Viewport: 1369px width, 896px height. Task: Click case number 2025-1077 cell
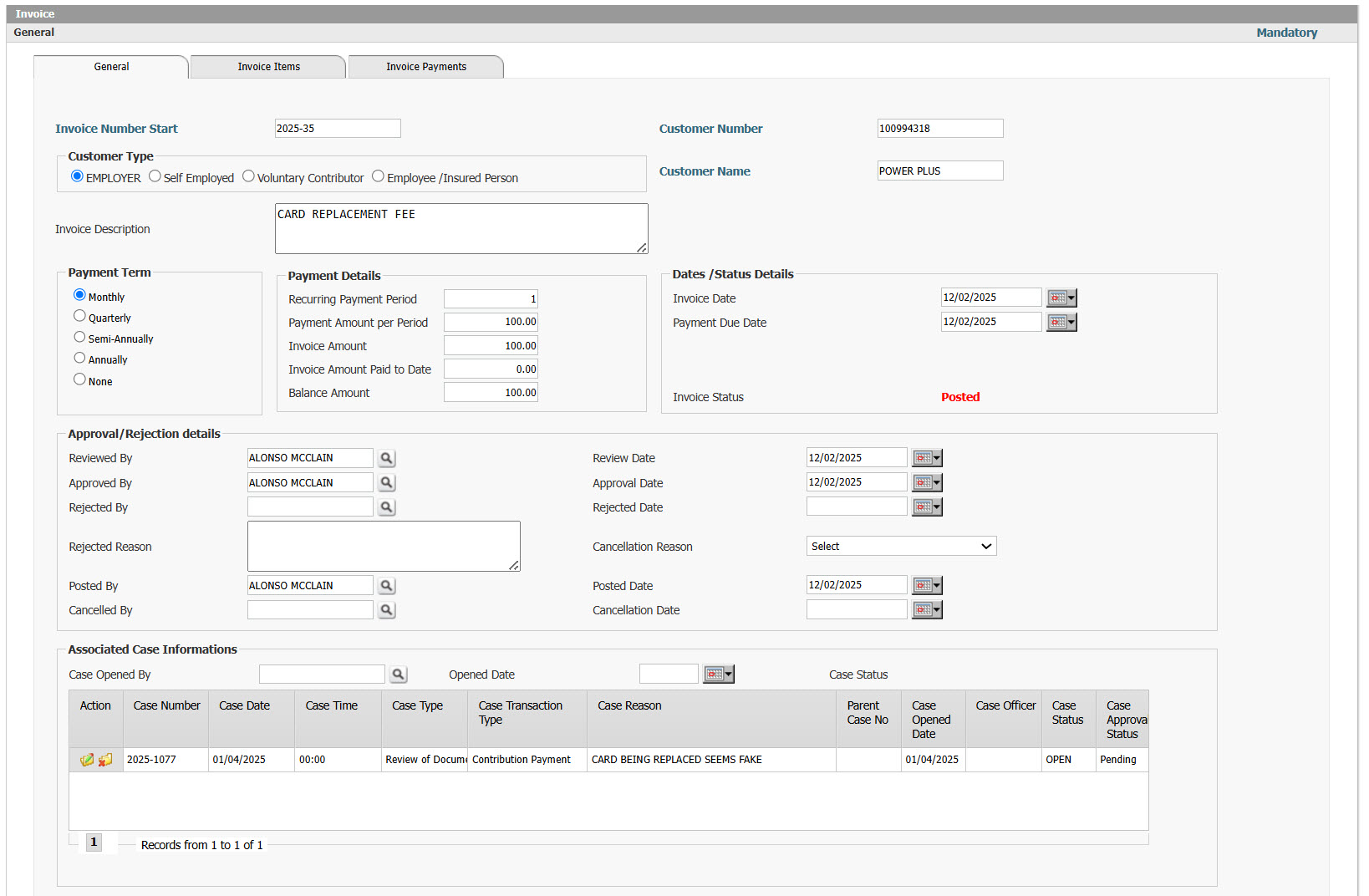(165, 760)
